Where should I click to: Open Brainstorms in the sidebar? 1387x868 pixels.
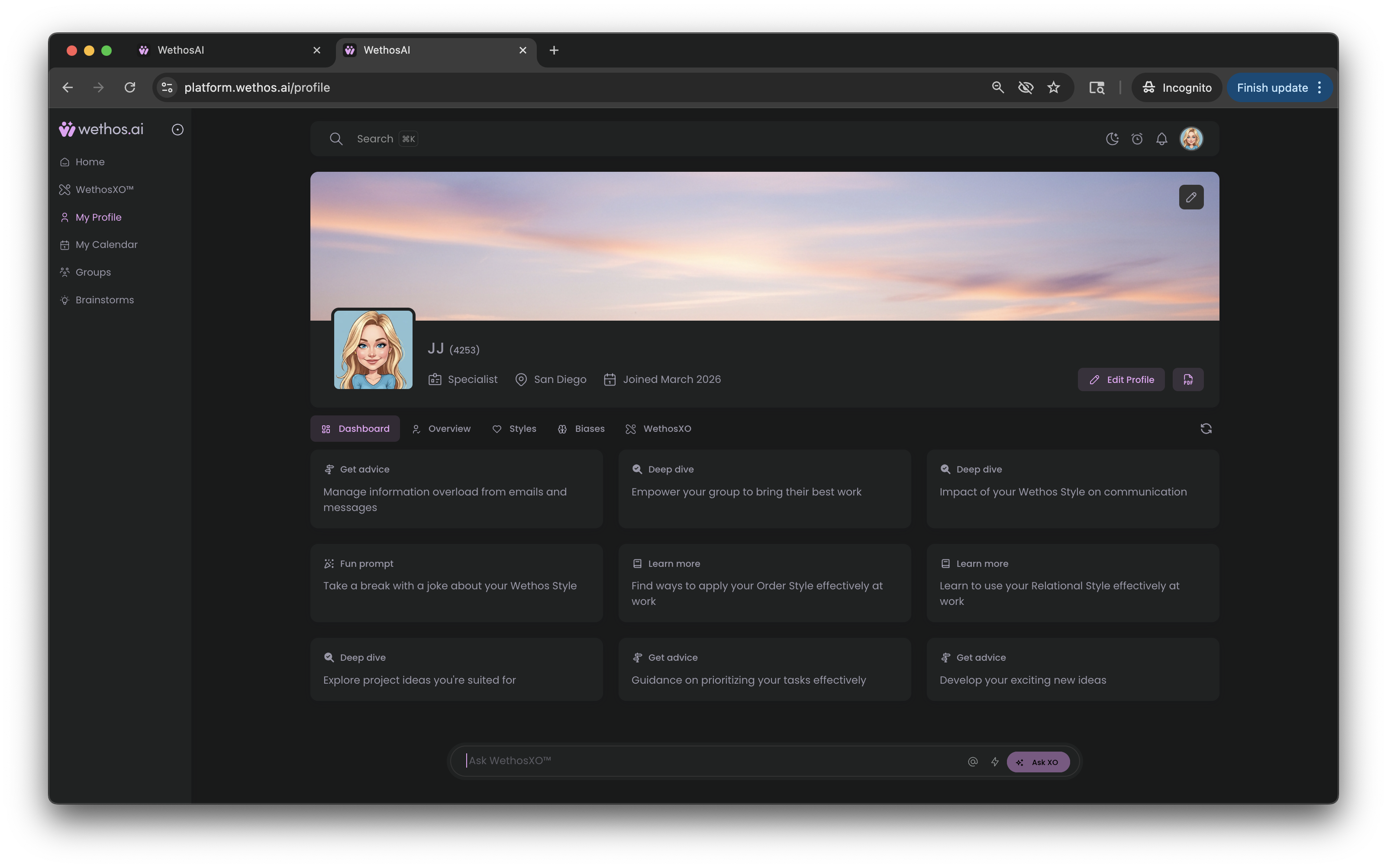[x=97, y=300]
